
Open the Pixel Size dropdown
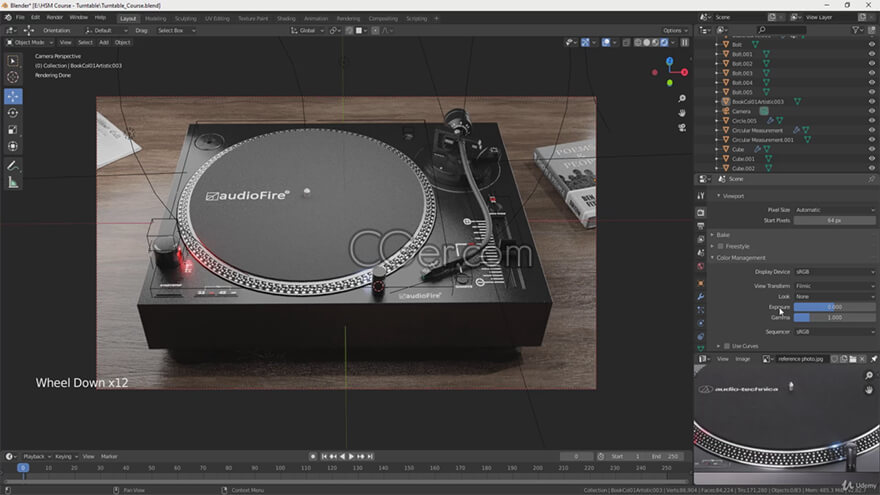pyautogui.click(x=835, y=210)
